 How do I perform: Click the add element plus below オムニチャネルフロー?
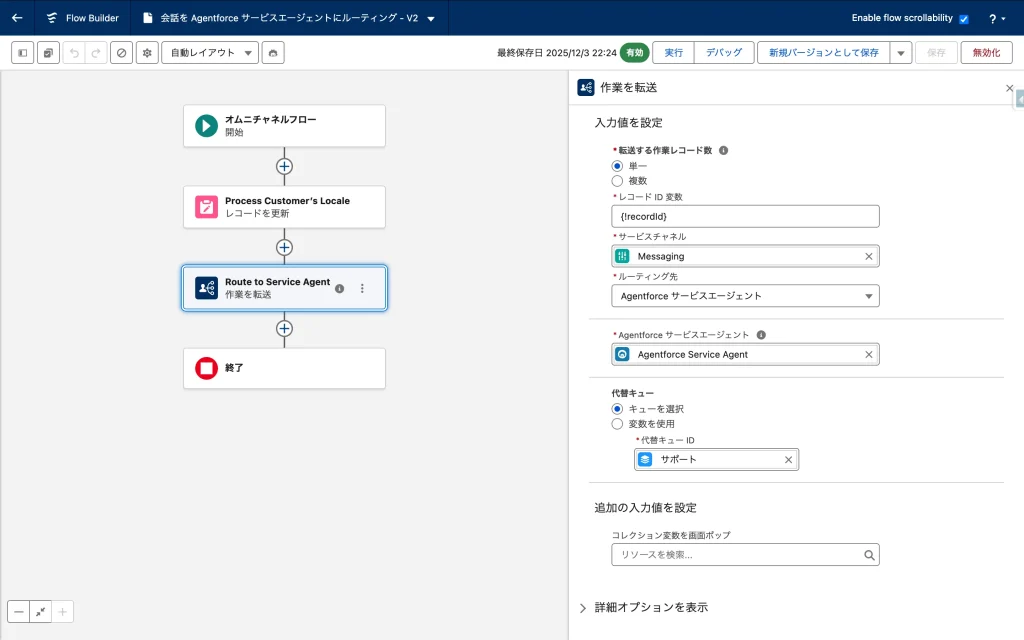click(284, 166)
